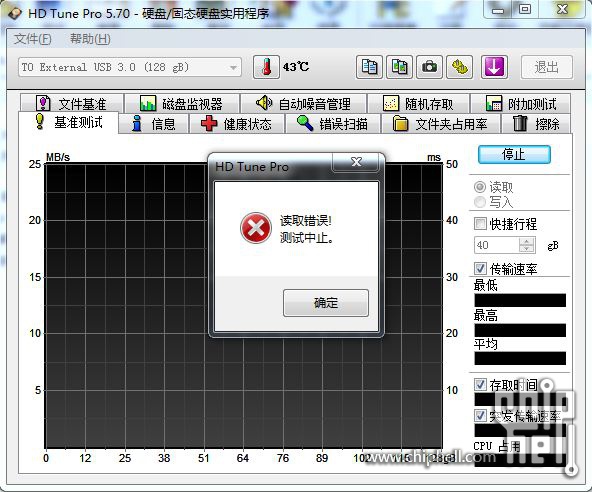The height and width of the screenshot is (492, 592).
Task: Switch to the 健康状态 tab
Action: point(236,123)
